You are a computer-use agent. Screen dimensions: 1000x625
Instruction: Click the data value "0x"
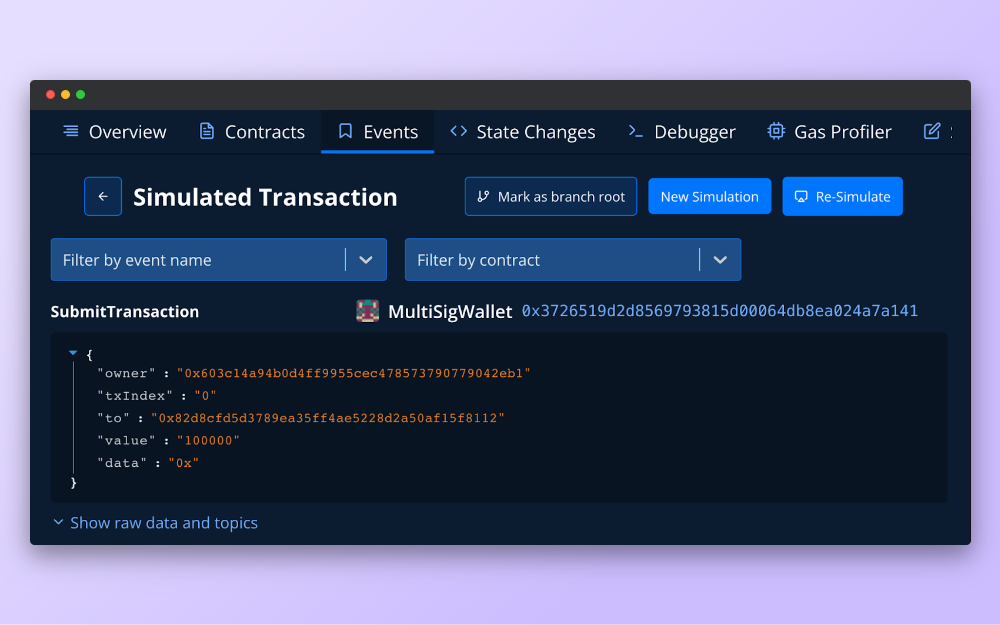[x=184, y=463]
